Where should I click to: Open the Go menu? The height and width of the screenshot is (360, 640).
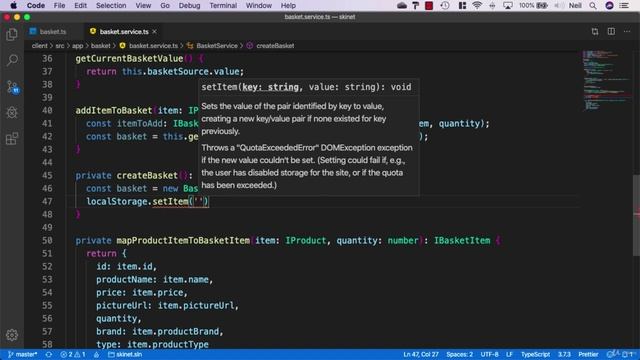[x=165, y=5]
